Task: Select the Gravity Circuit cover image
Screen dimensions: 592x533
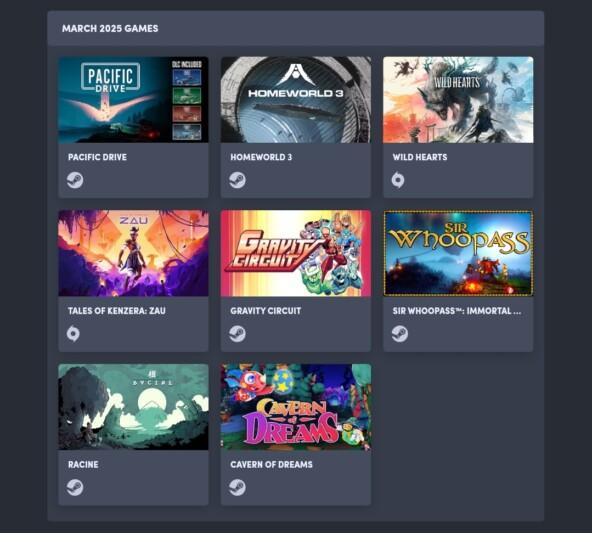Action: 296,253
